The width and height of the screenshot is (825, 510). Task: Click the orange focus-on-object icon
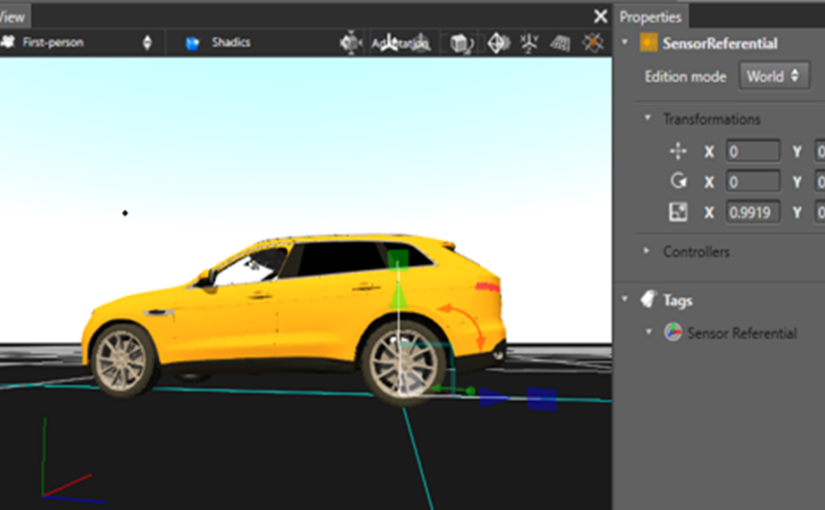pos(593,43)
